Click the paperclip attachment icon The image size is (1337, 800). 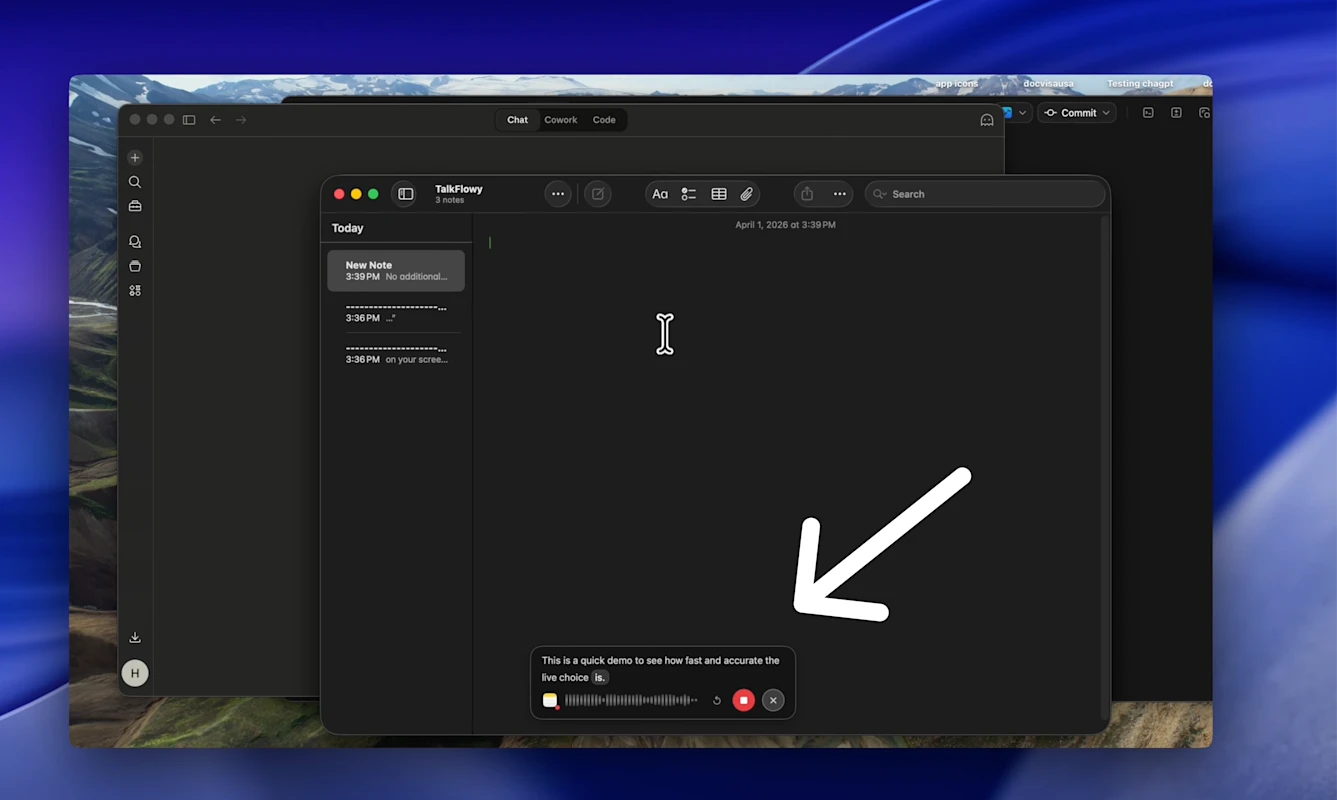click(x=746, y=194)
